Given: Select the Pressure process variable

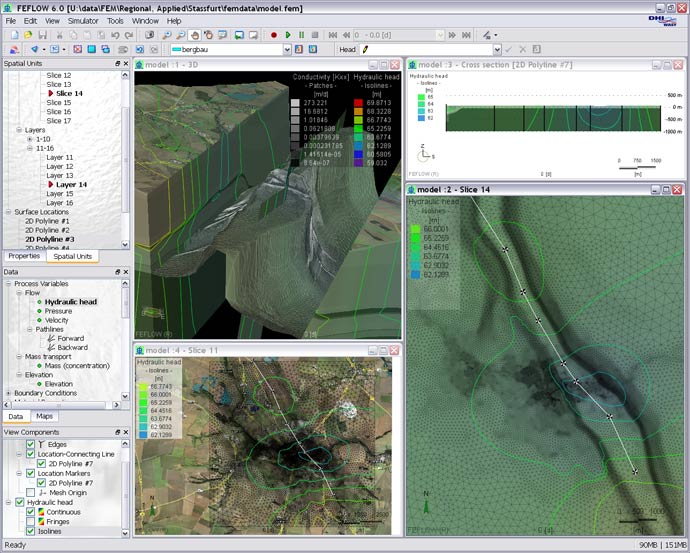Looking at the screenshot, I should point(58,311).
